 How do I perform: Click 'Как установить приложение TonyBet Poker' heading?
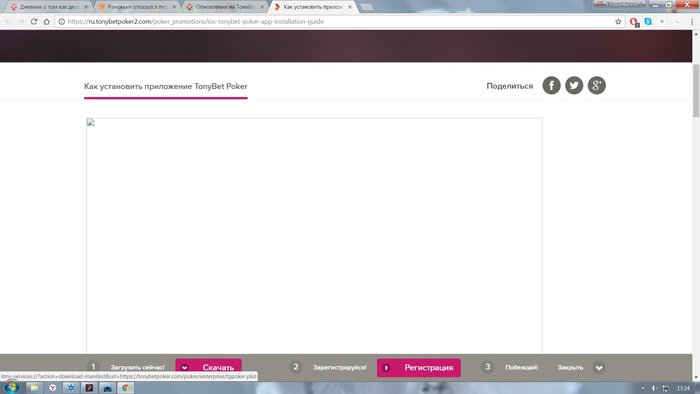[x=166, y=86]
